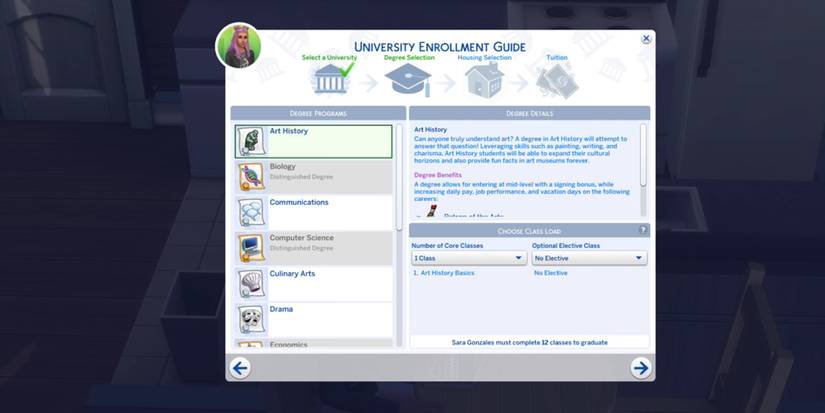
Task: Click the Sim portrait avatar
Action: click(239, 46)
